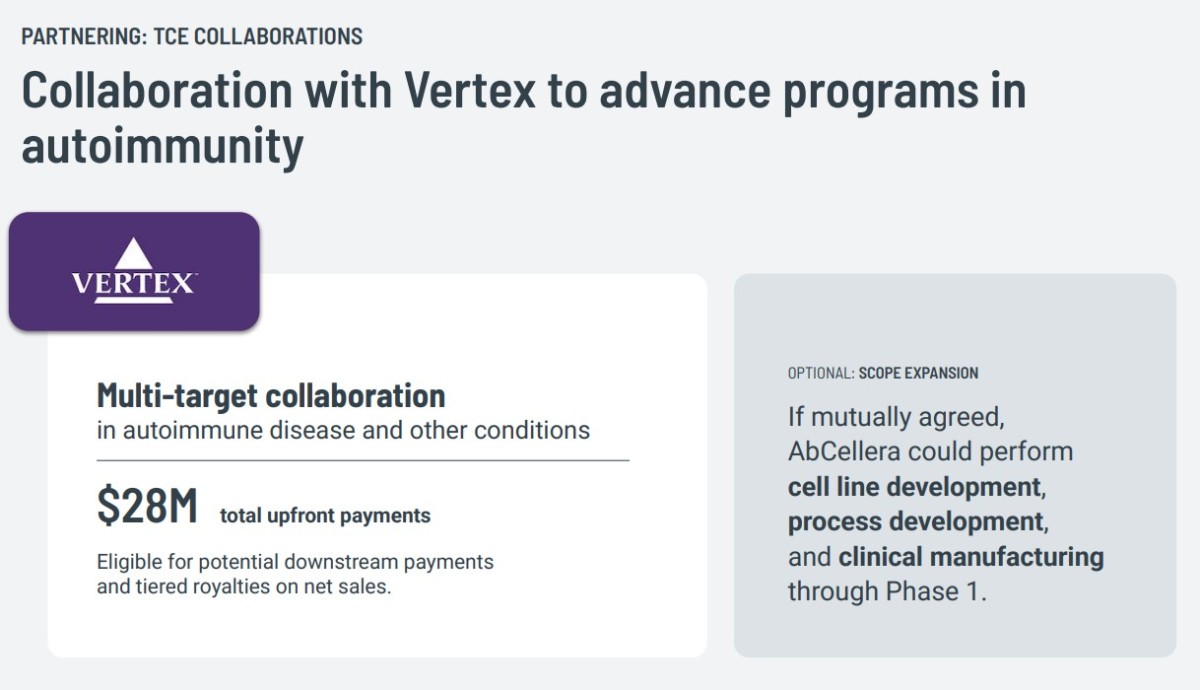Click the bold 'clinical manufacturing' text

(x=971, y=556)
